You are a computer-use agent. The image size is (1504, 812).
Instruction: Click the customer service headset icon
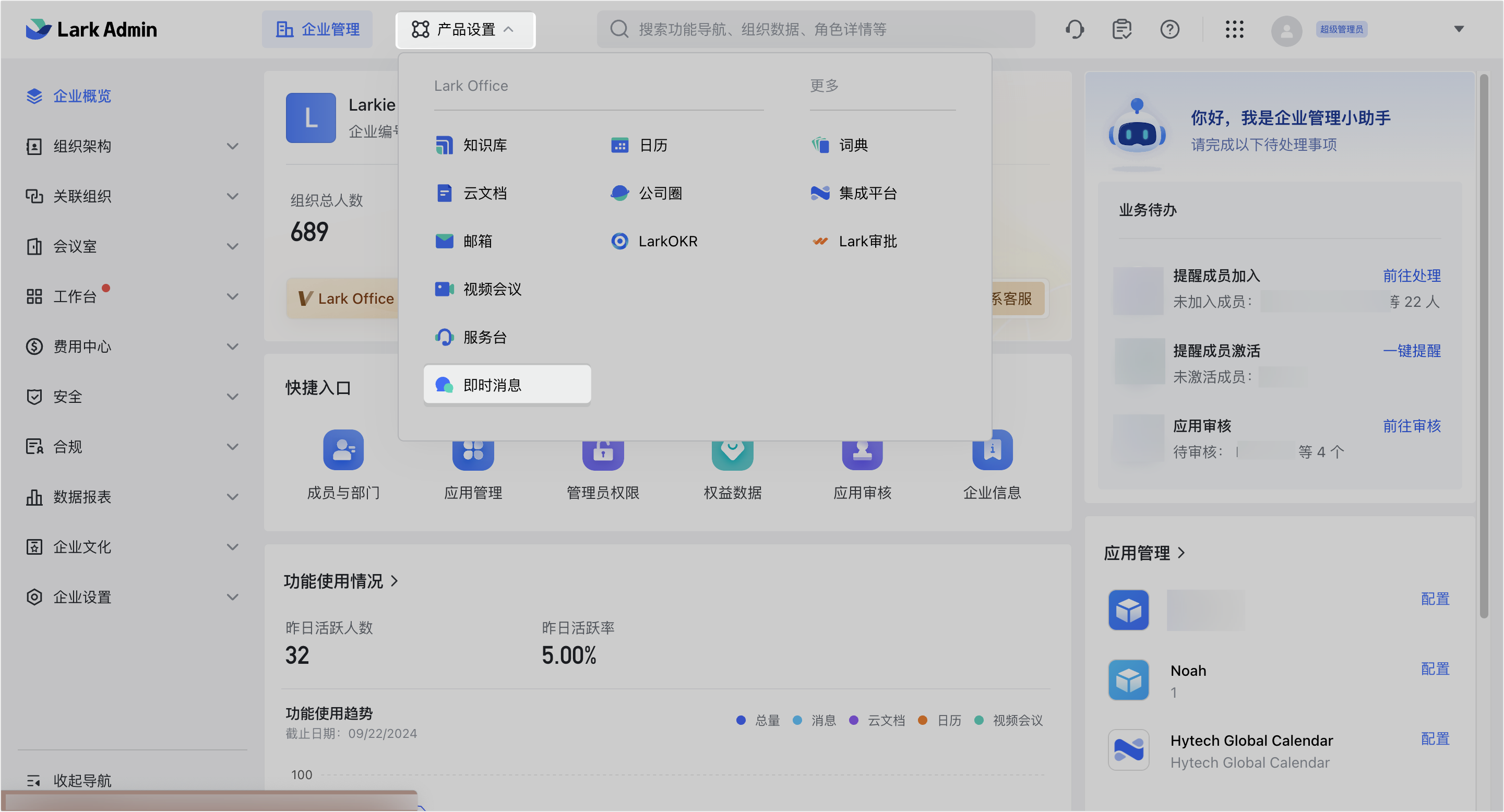(x=1075, y=29)
